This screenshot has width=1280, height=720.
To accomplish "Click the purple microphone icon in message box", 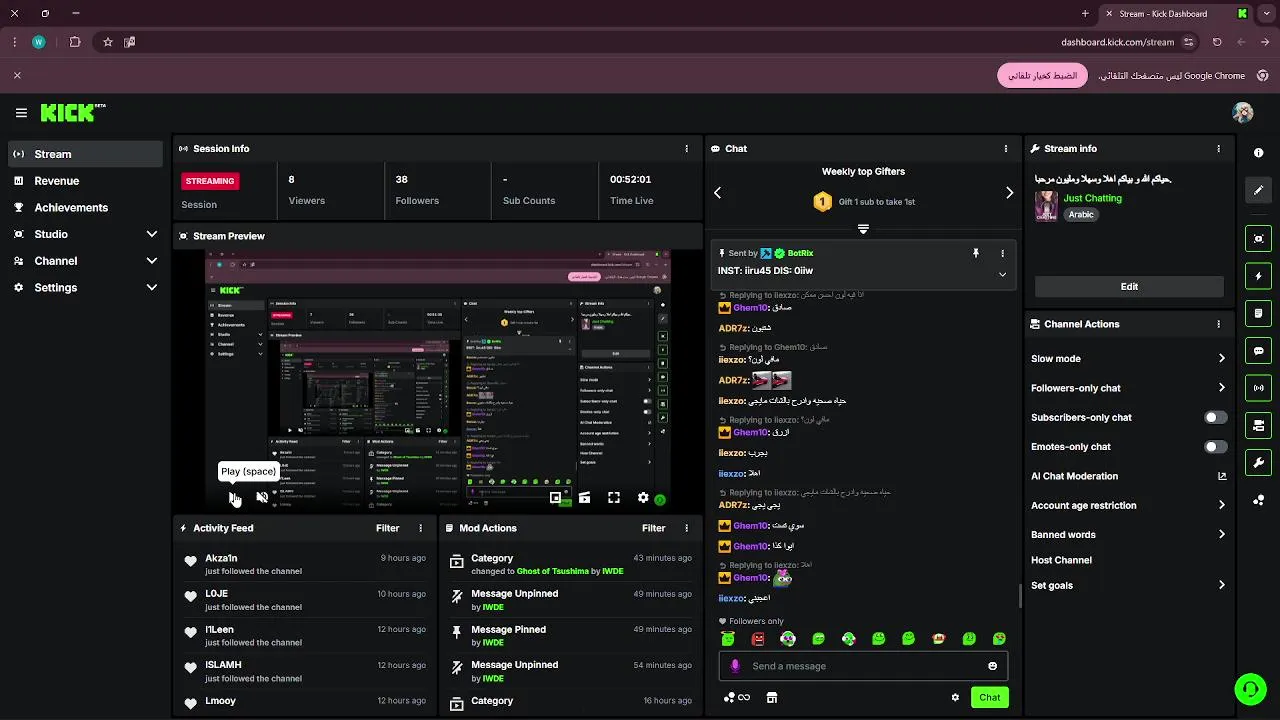I will tap(735, 666).
